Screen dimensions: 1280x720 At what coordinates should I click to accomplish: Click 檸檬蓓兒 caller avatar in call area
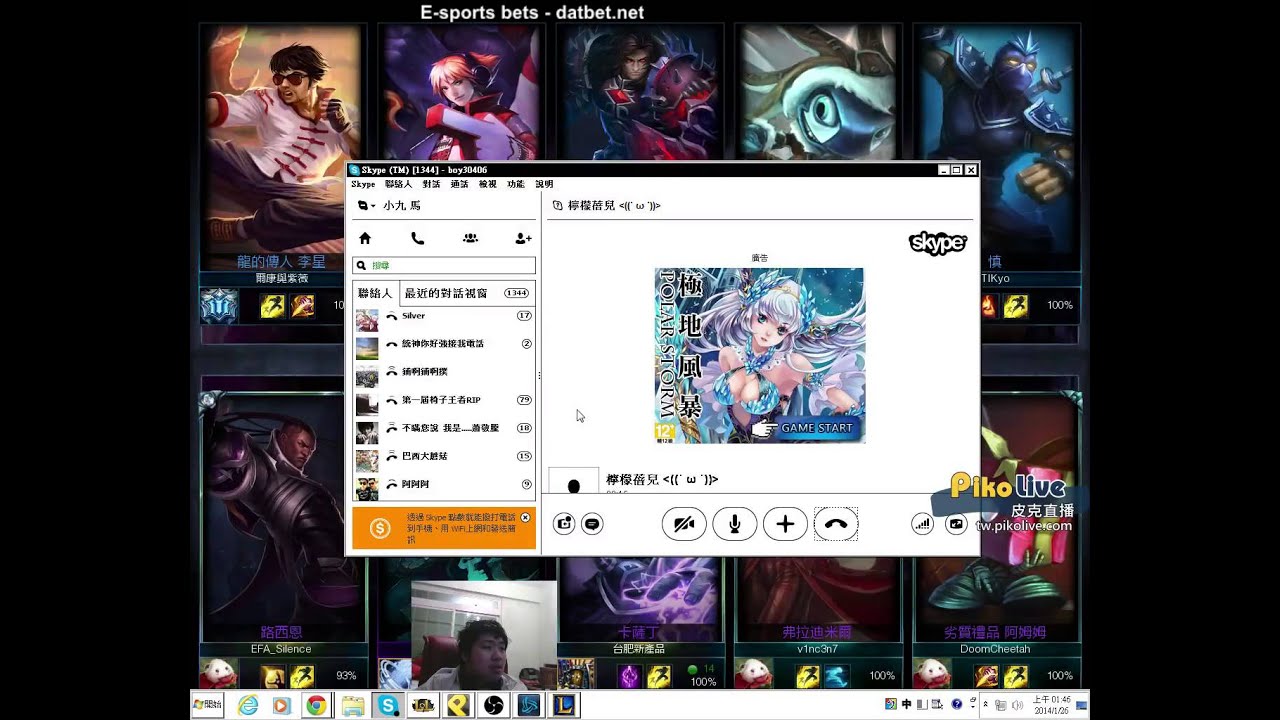tap(573, 481)
